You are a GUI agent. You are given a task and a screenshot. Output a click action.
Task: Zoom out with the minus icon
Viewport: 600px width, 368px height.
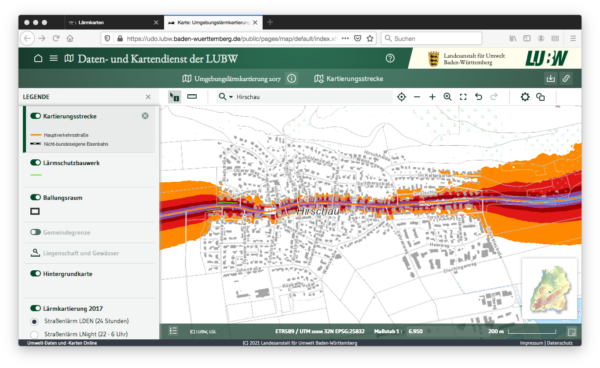click(x=417, y=97)
